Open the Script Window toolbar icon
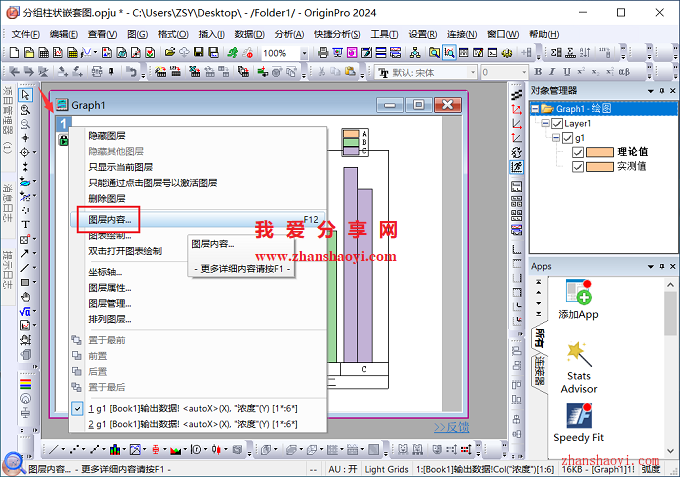The width and height of the screenshot is (680, 477). pos(492,52)
